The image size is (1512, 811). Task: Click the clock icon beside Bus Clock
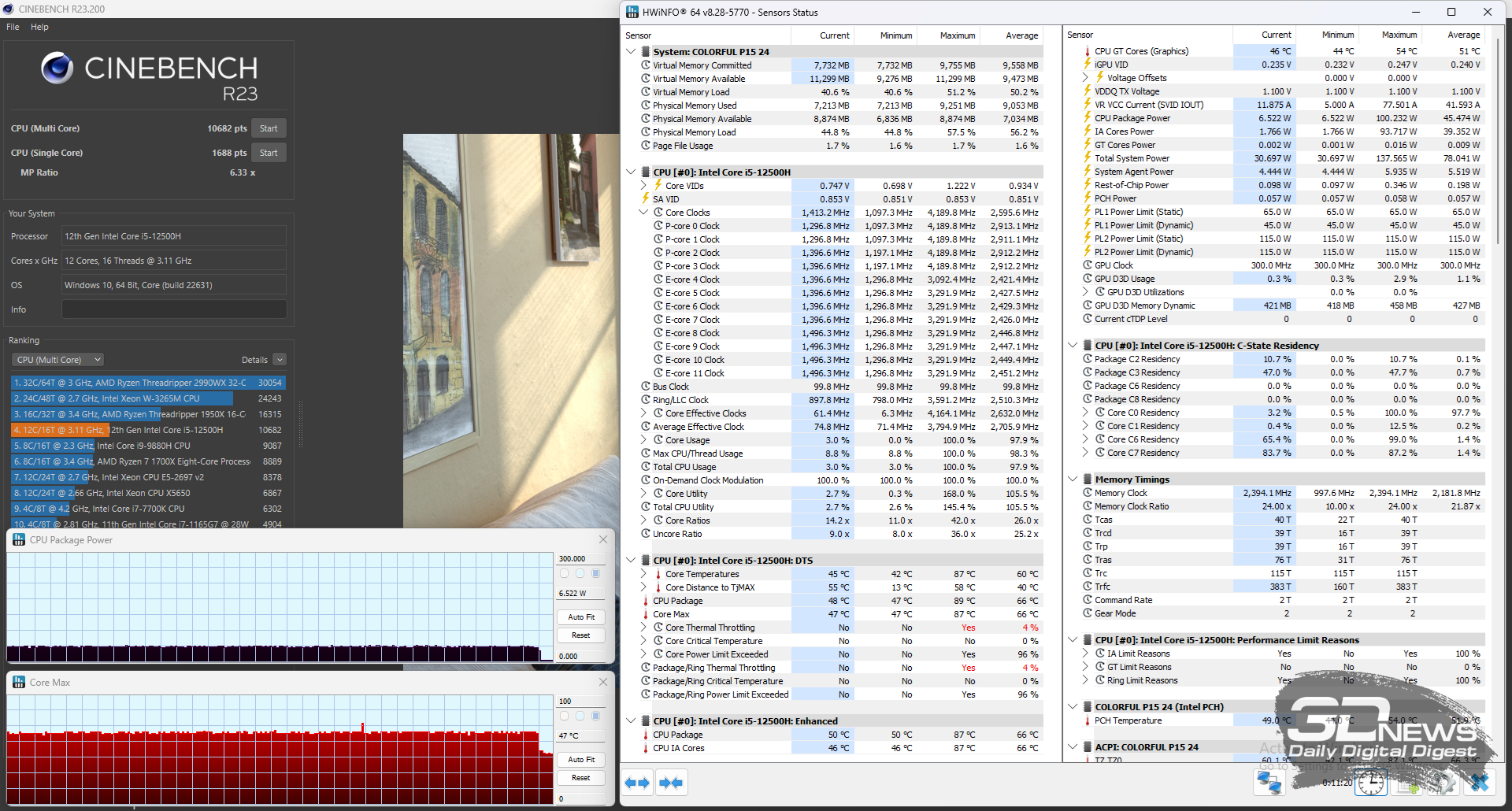[x=646, y=387]
